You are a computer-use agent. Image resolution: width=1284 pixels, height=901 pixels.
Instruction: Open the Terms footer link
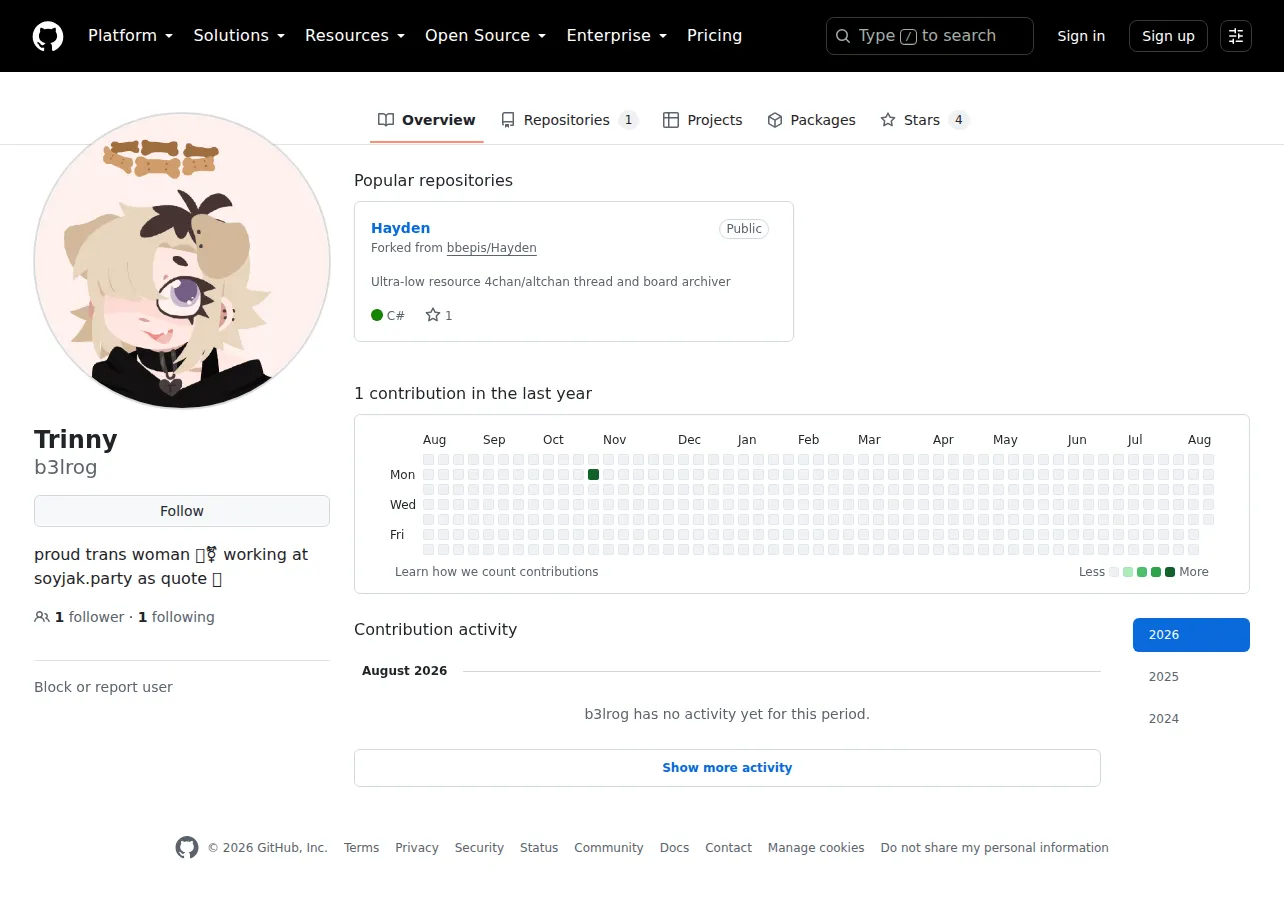pyautogui.click(x=361, y=848)
